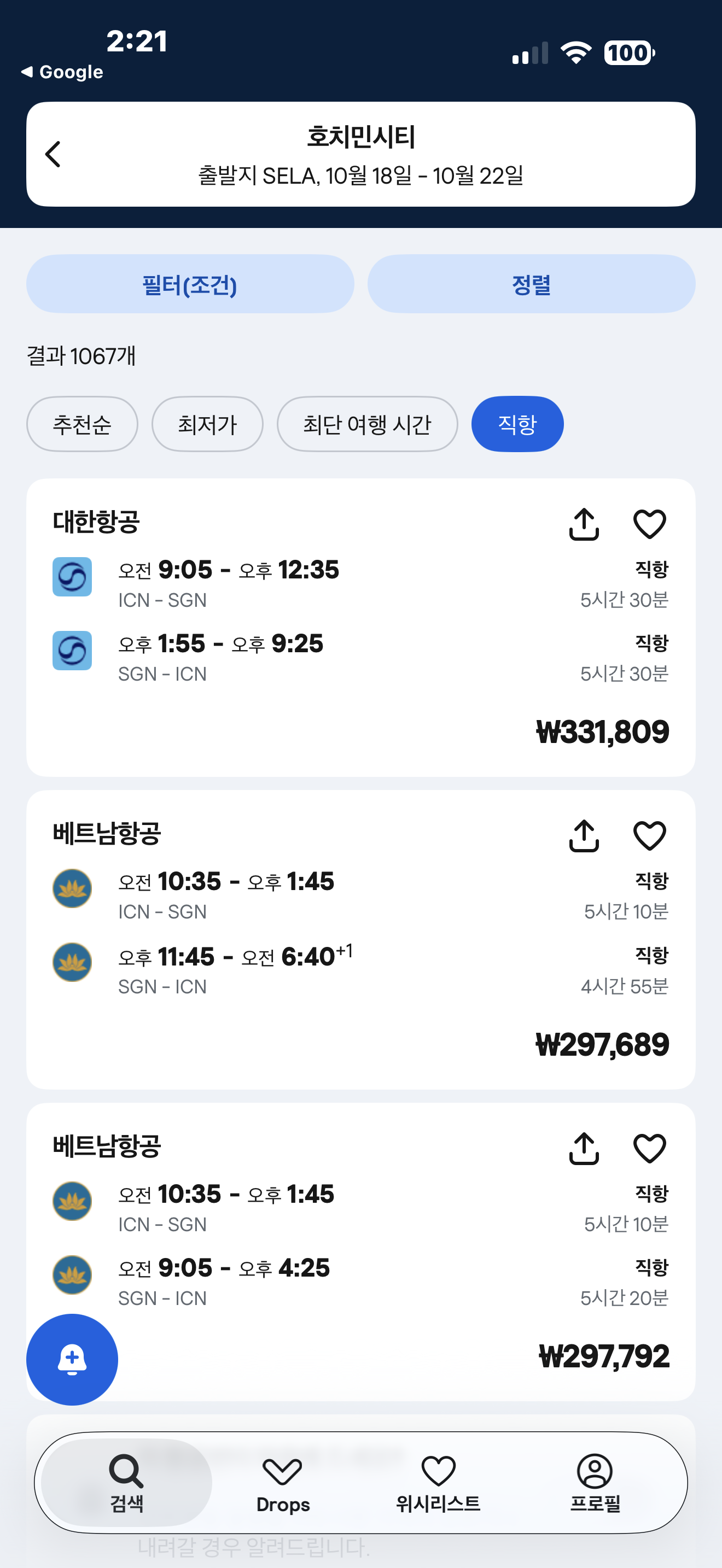The width and height of the screenshot is (722, 1568).
Task: Select the 추천순 sort chip
Action: 82,424
